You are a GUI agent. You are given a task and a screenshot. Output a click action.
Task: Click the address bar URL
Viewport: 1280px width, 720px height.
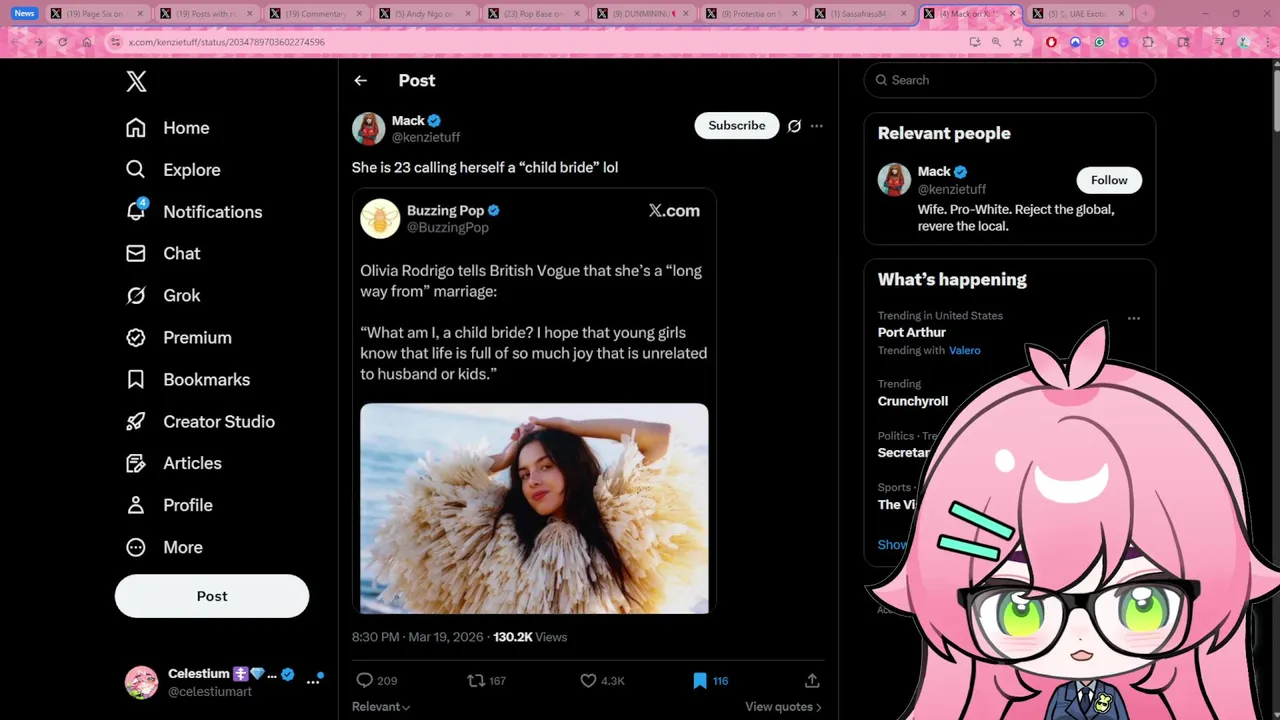tap(227, 42)
